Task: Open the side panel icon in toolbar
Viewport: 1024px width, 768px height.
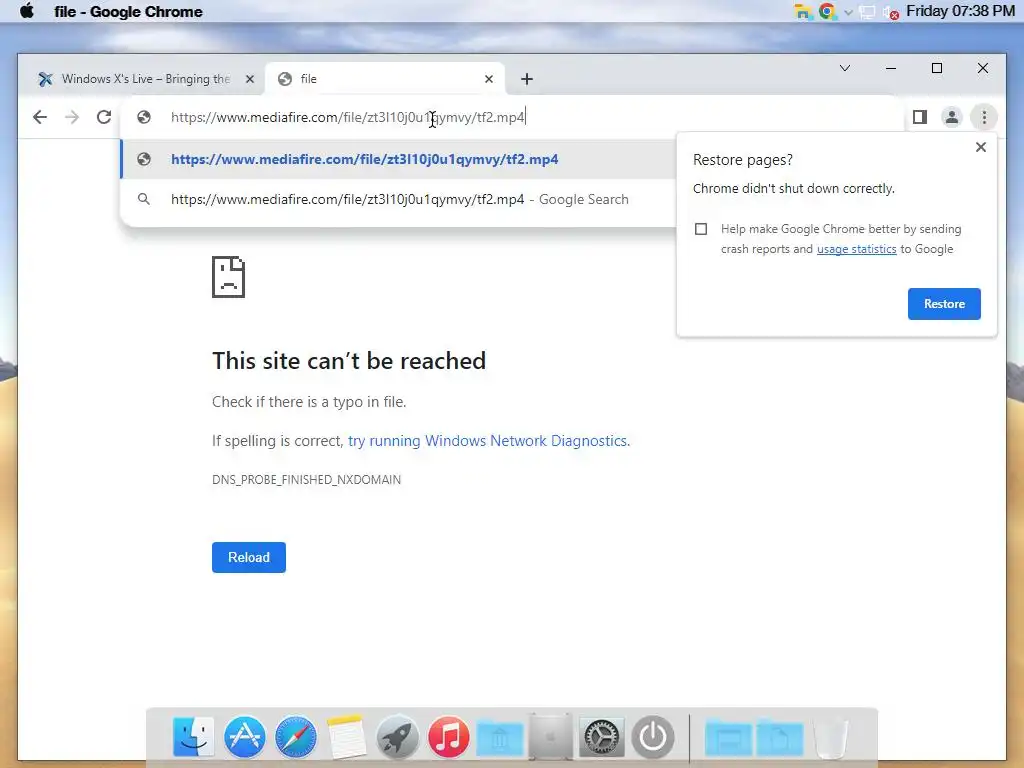Action: coord(920,117)
